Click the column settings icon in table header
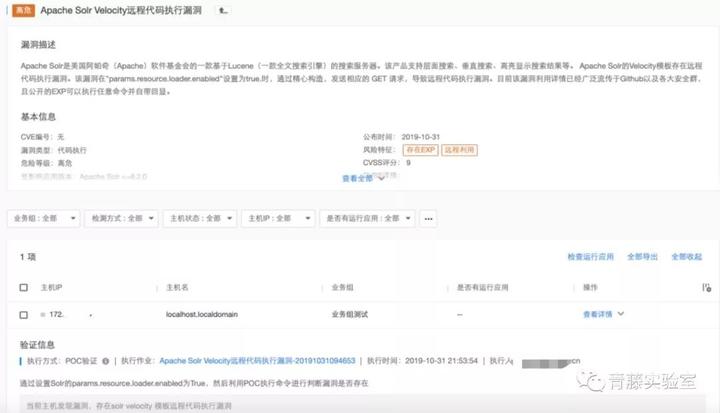 click(706, 288)
